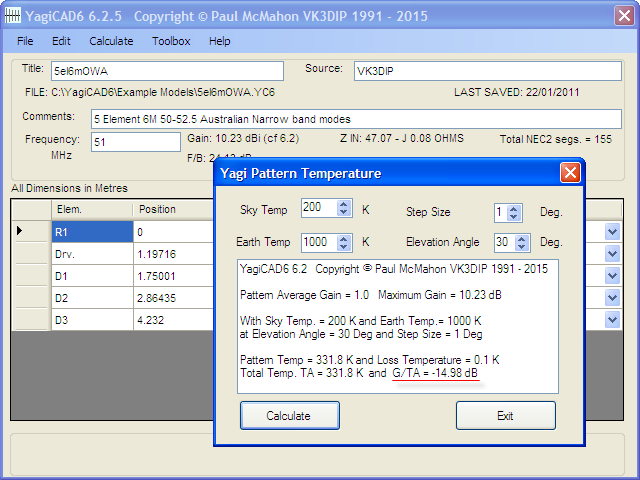Click the Earth Temp value field

click(320, 242)
